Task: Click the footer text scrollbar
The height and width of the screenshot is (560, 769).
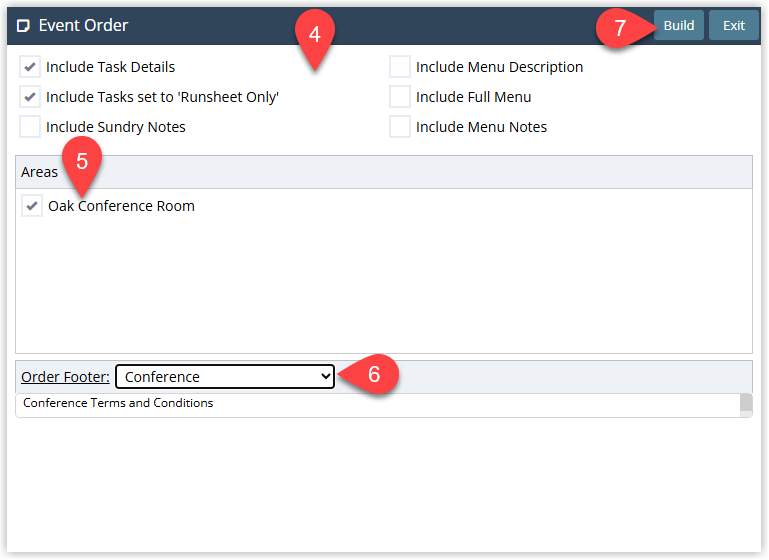Action: click(x=746, y=405)
